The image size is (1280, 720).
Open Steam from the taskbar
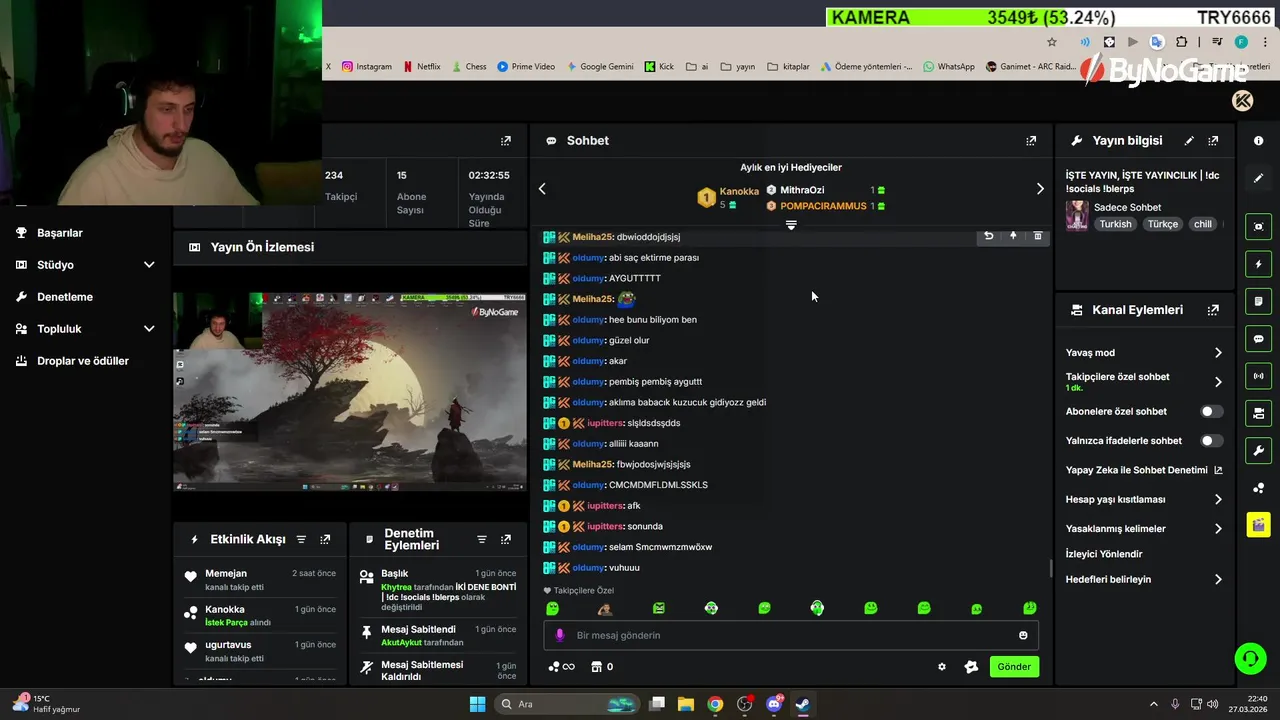[x=803, y=704]
